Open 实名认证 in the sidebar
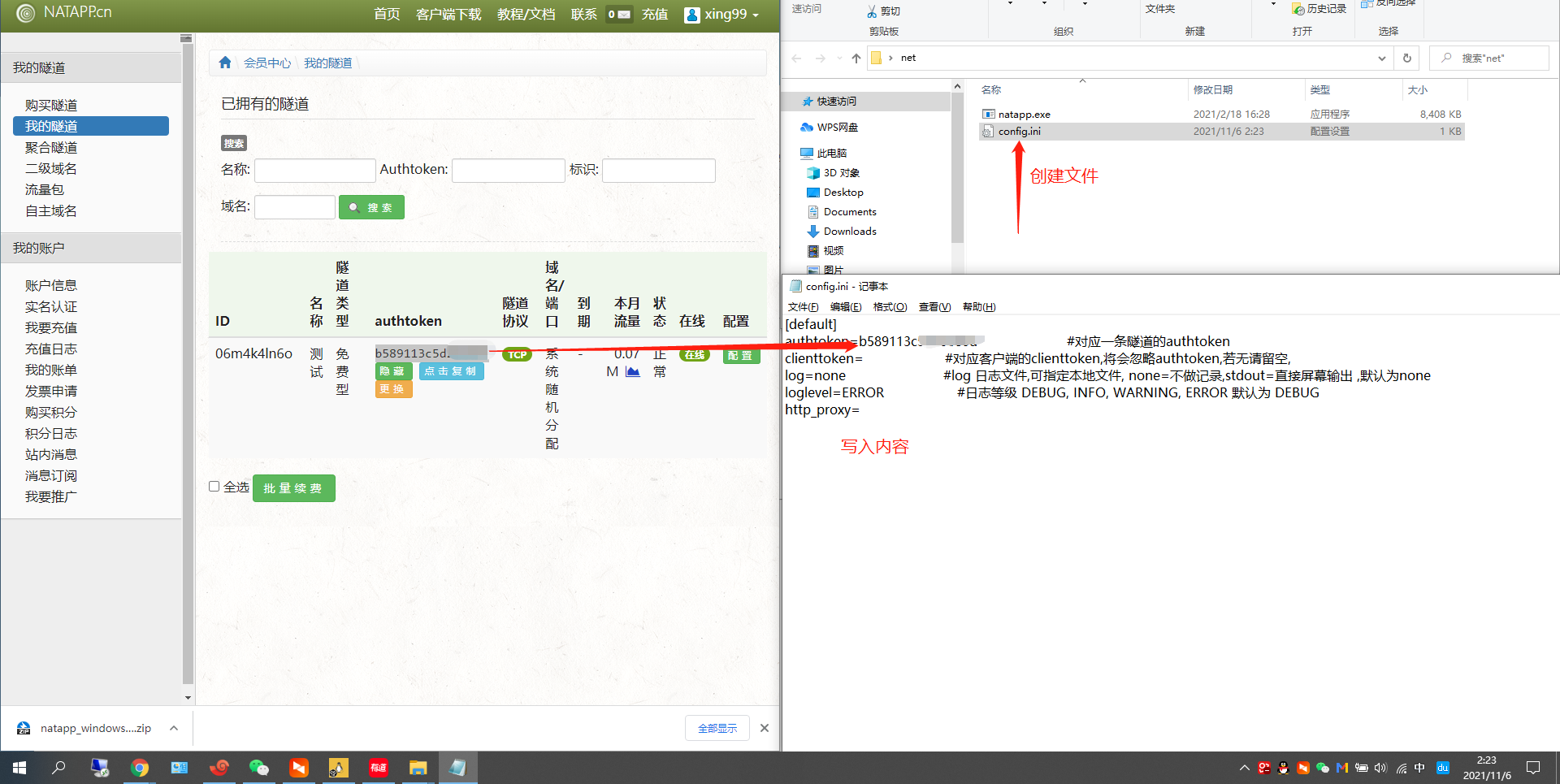 (51, 307)
